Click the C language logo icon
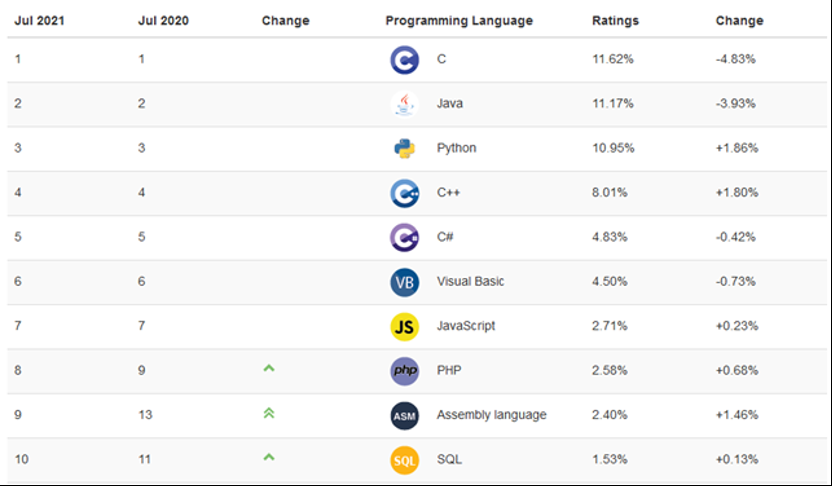The height and width of the screenshot is (486, 832). click(x=405, y=60)
